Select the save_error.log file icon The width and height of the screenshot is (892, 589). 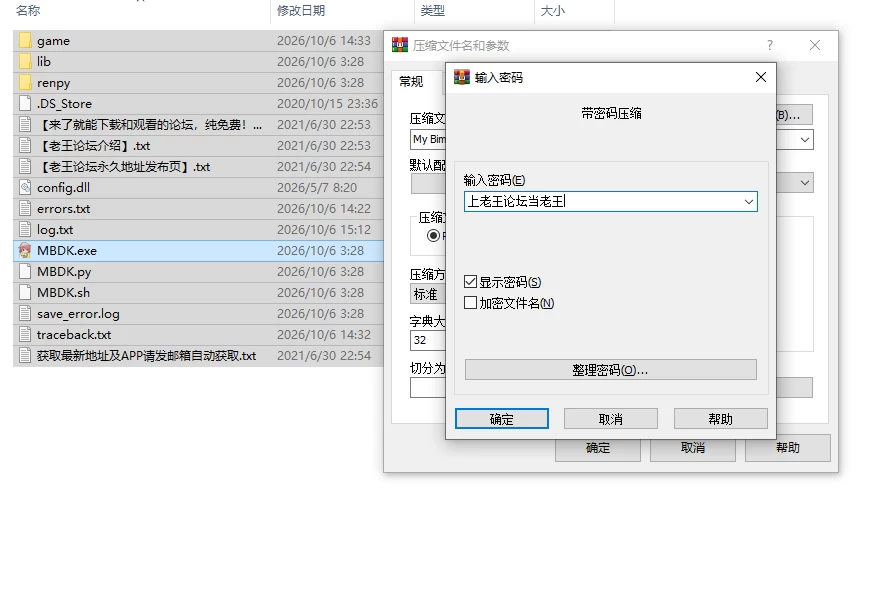coord(25,314)
